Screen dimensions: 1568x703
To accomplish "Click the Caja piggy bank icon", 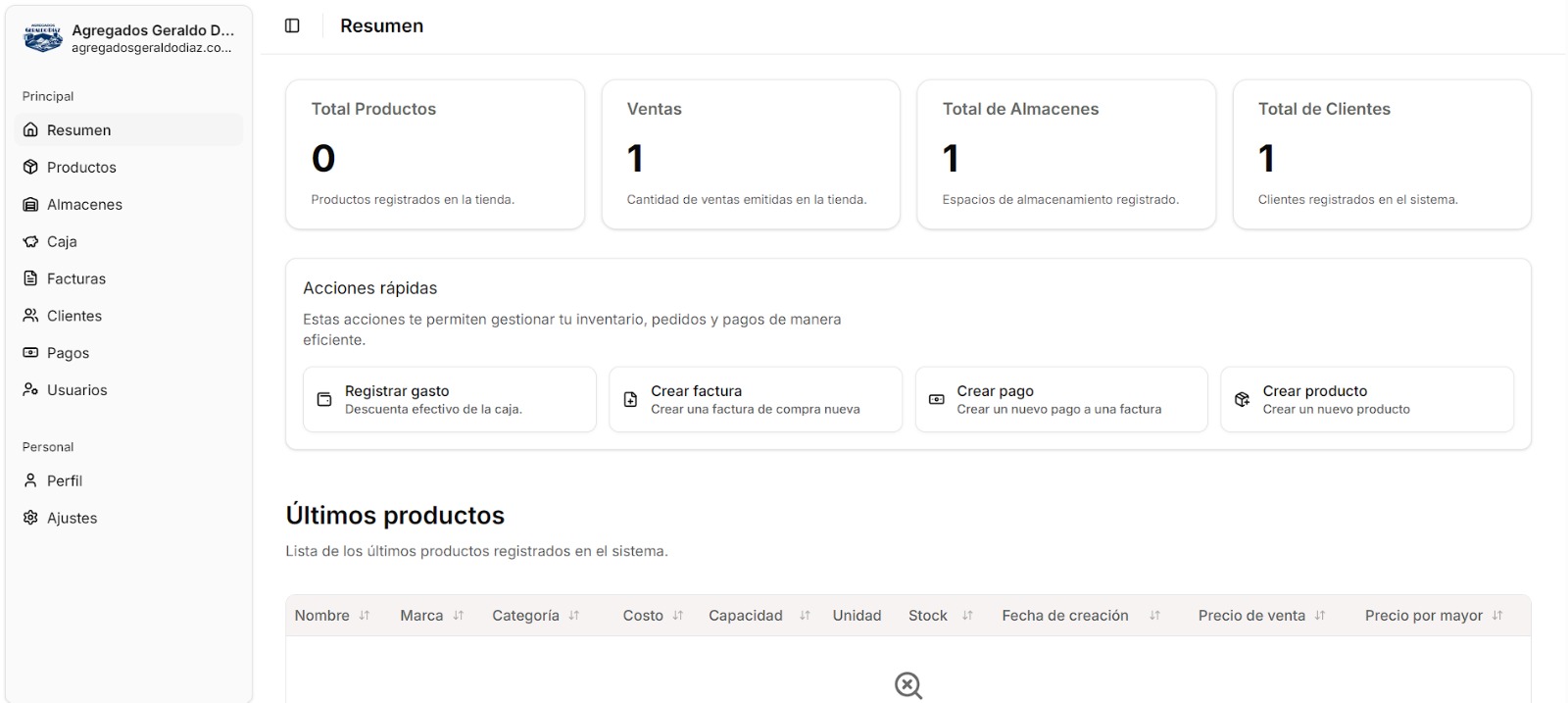I will 30,241.
